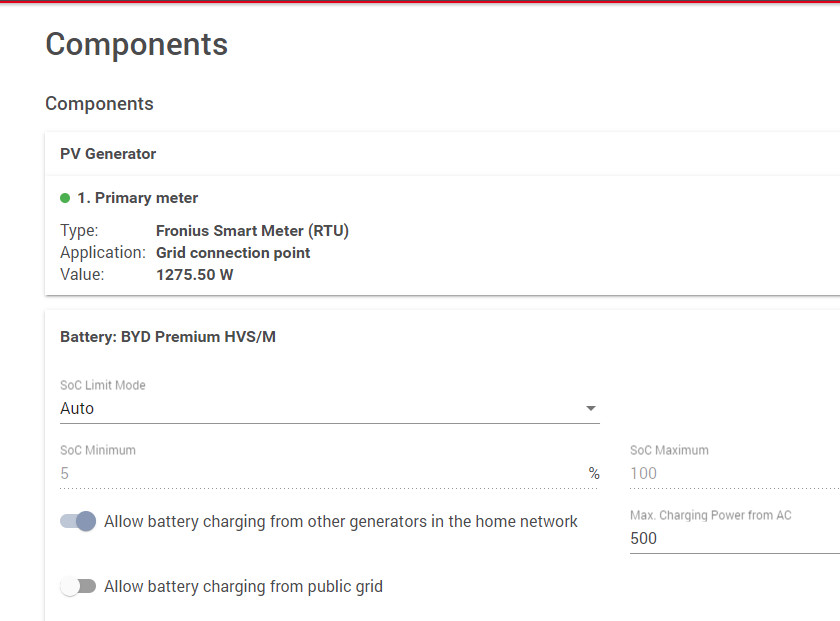Click the "Allow battery charging from other generators" text
This screenshot has height=621, width=840.
[x=341, y=521]
